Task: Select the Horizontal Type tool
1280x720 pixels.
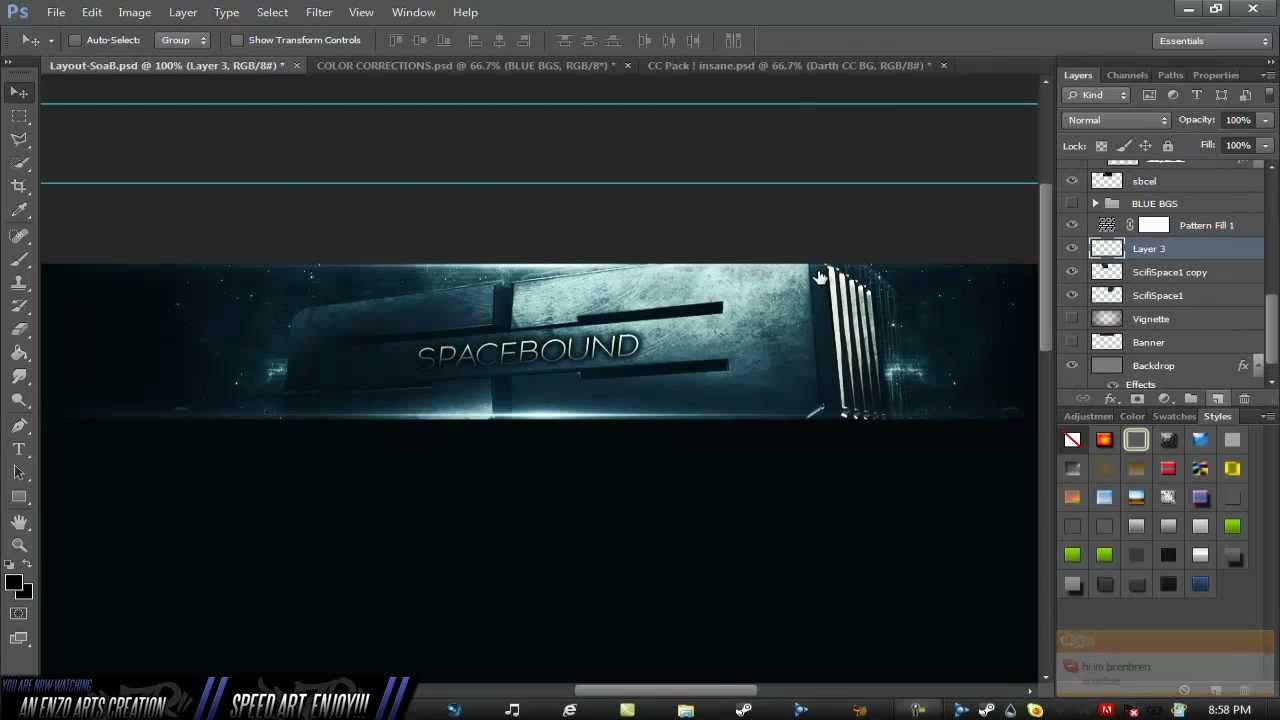Action: click(x=19, y=449)
